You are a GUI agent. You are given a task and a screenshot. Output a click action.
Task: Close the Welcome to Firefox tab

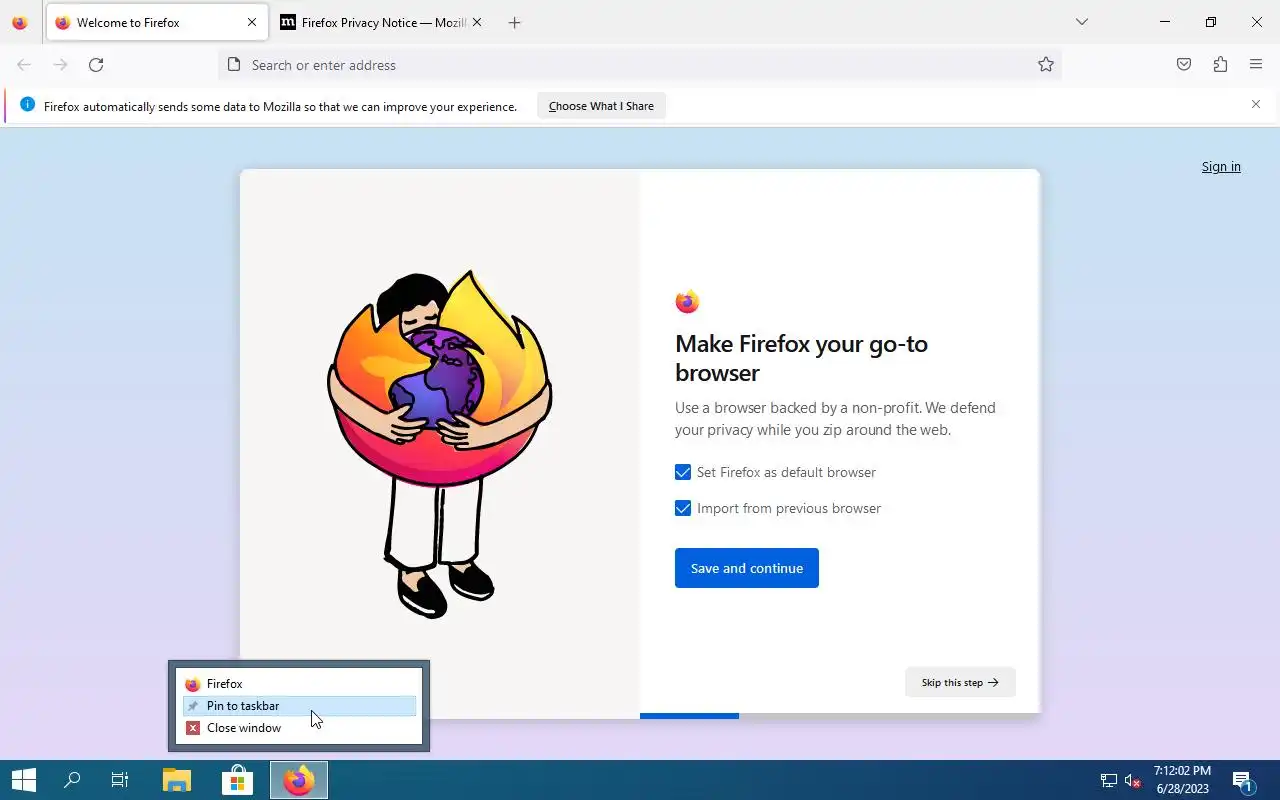tap(252, 22)
